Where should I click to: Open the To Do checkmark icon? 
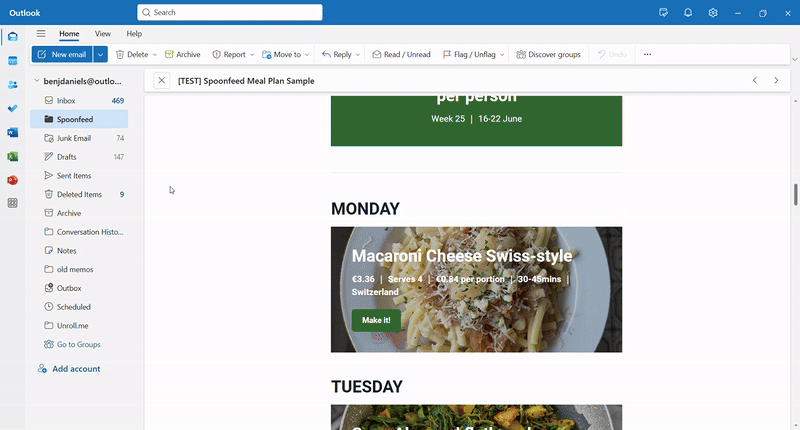13,108
